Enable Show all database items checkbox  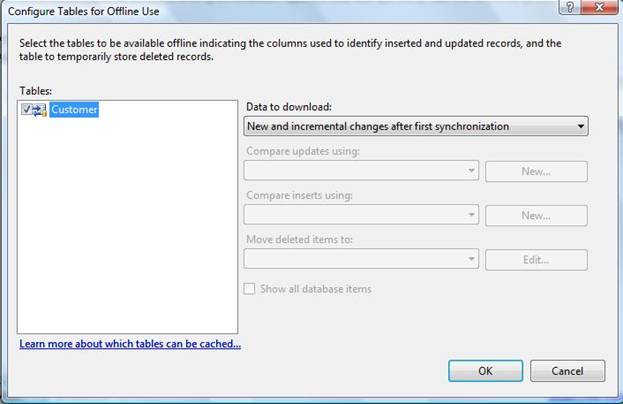(250, 289)
